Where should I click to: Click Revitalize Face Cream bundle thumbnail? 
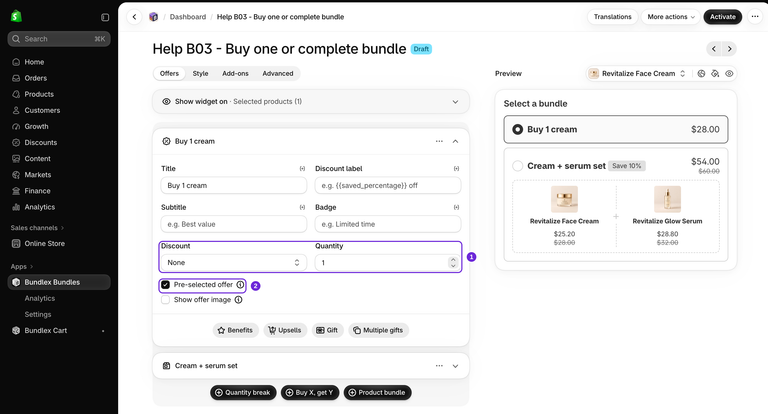pos(564,199)
